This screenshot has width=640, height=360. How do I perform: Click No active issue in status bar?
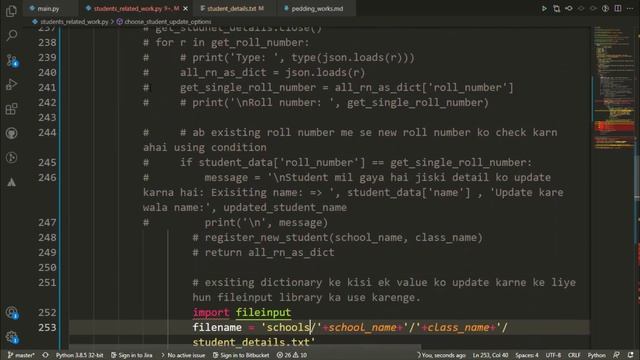point(183,355)
